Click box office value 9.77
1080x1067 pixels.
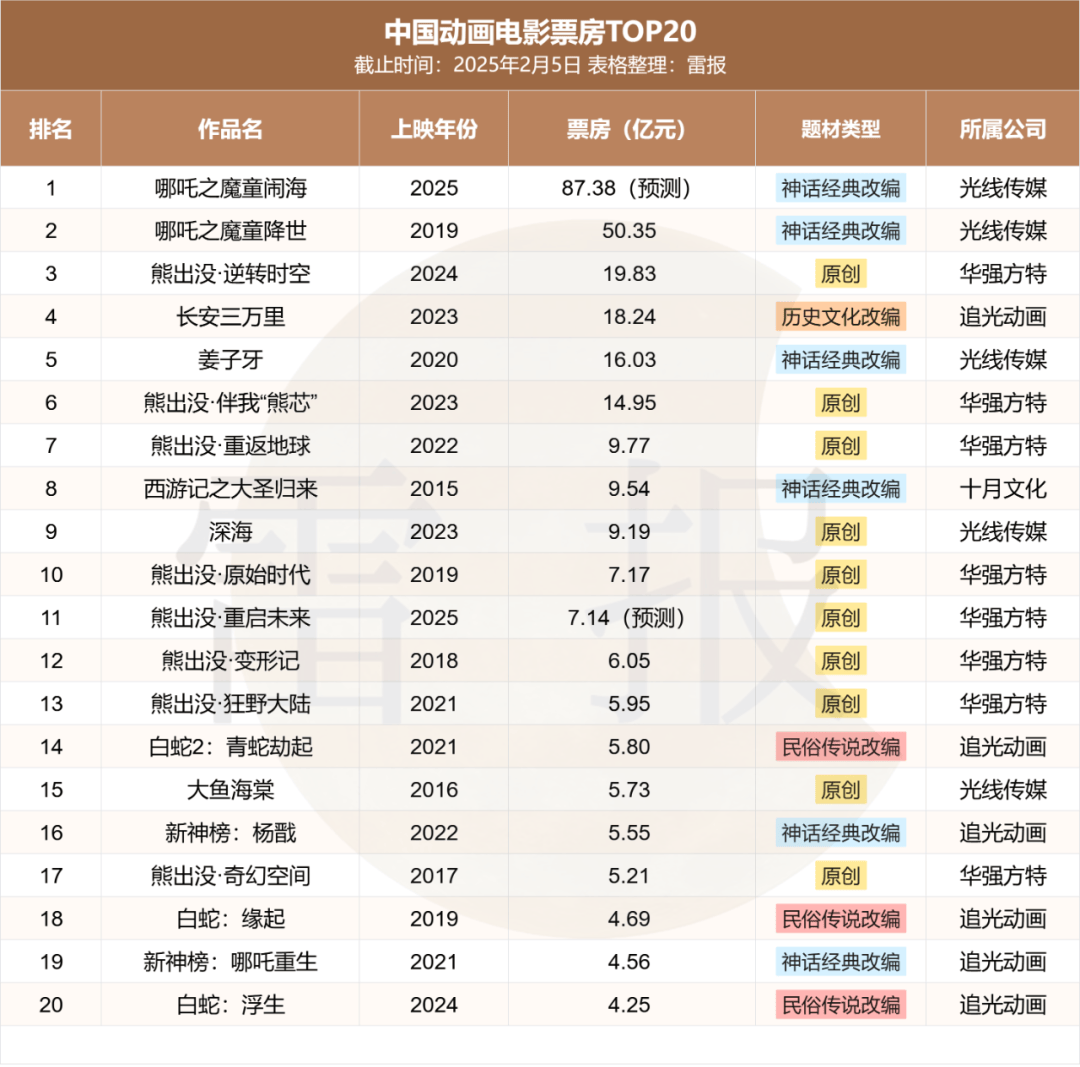click(x=629, y=446)
